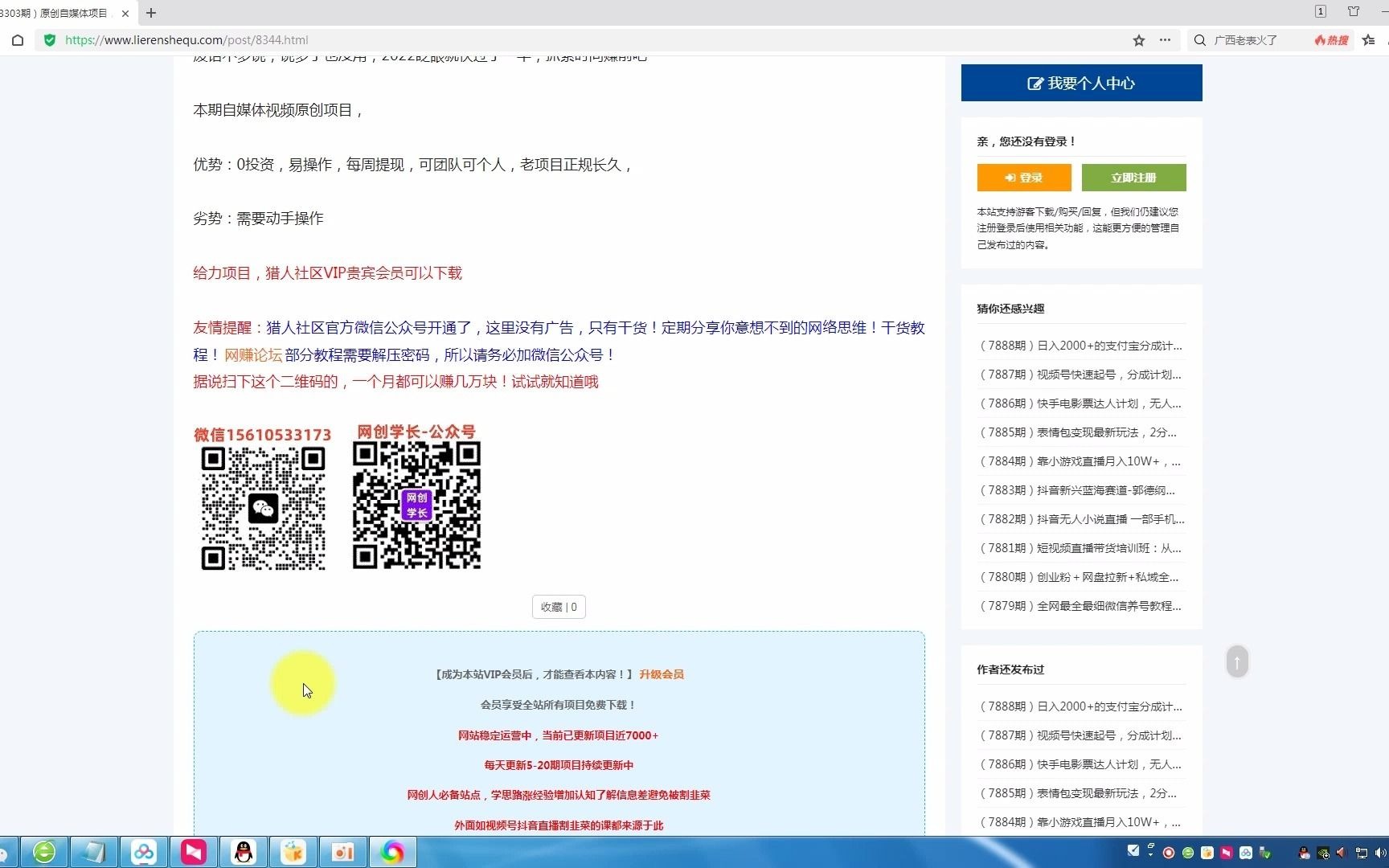This screenshot has height=868, width=1389.
Task: Open the hot search (热搜) badge
Action: (x=1332, y=40)
